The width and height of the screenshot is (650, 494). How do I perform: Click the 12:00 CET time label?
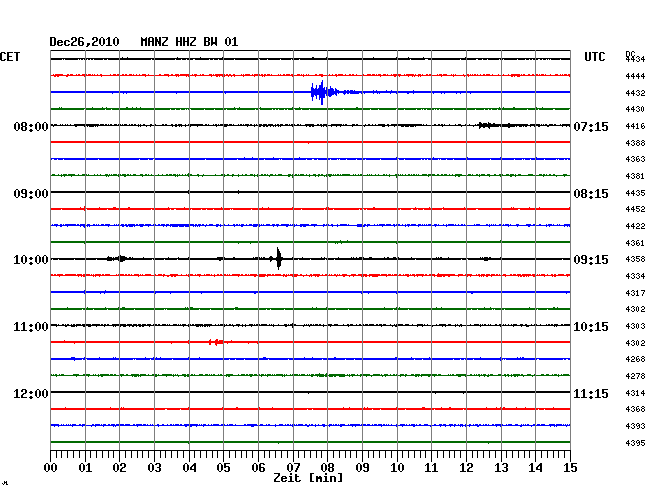31,393
